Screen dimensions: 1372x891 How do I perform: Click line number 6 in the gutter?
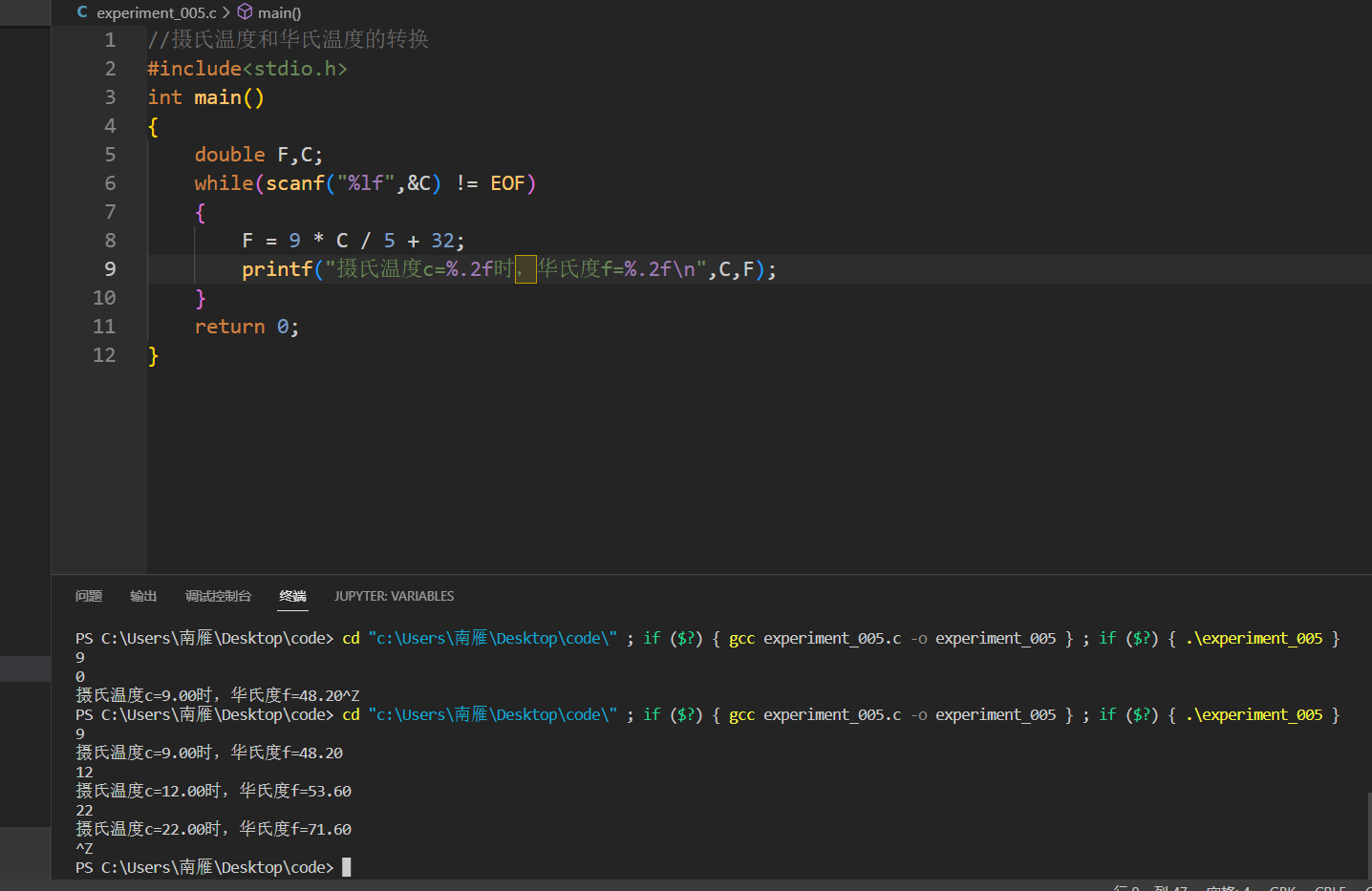point(110,183)
